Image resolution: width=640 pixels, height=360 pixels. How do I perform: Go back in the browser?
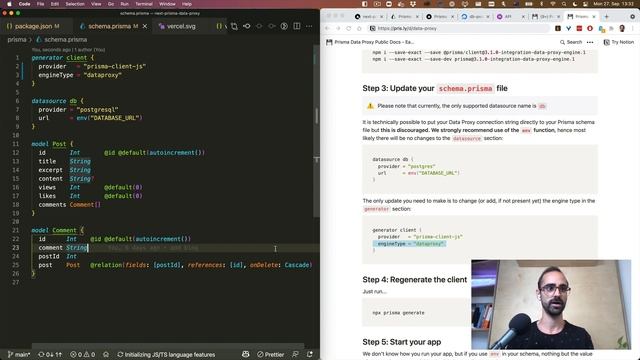tap(327, 29)
